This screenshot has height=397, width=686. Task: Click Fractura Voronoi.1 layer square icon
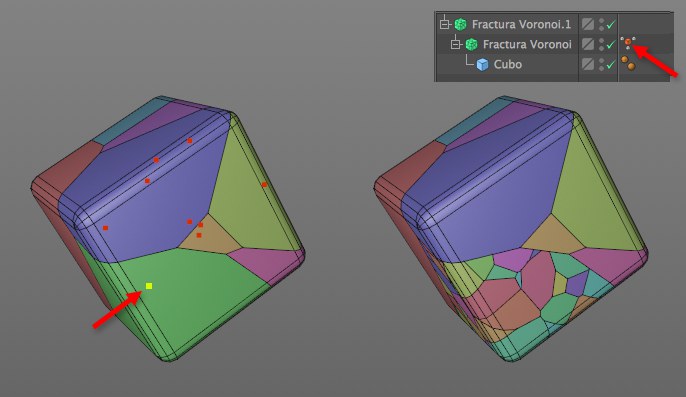(x=588, y=24)
